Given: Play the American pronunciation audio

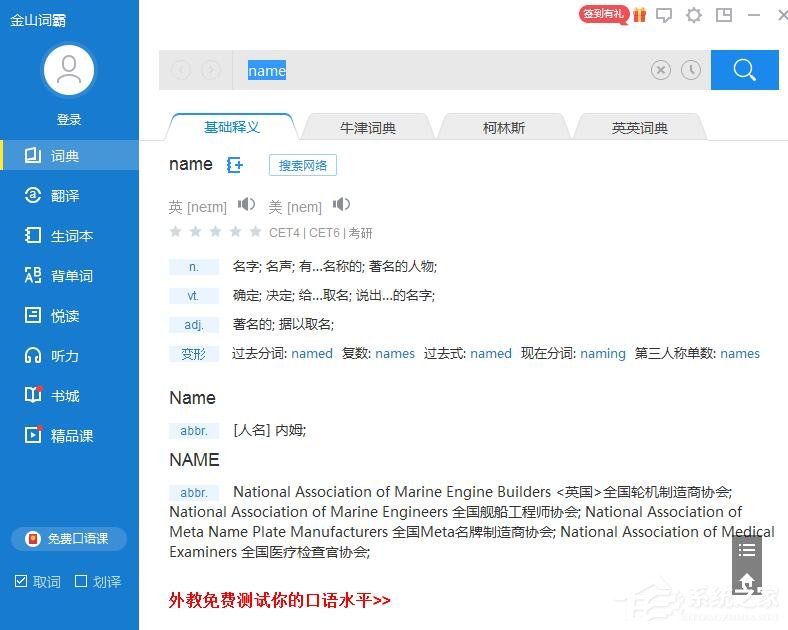Looking at the screenshot, I should [x=341, y=205].
